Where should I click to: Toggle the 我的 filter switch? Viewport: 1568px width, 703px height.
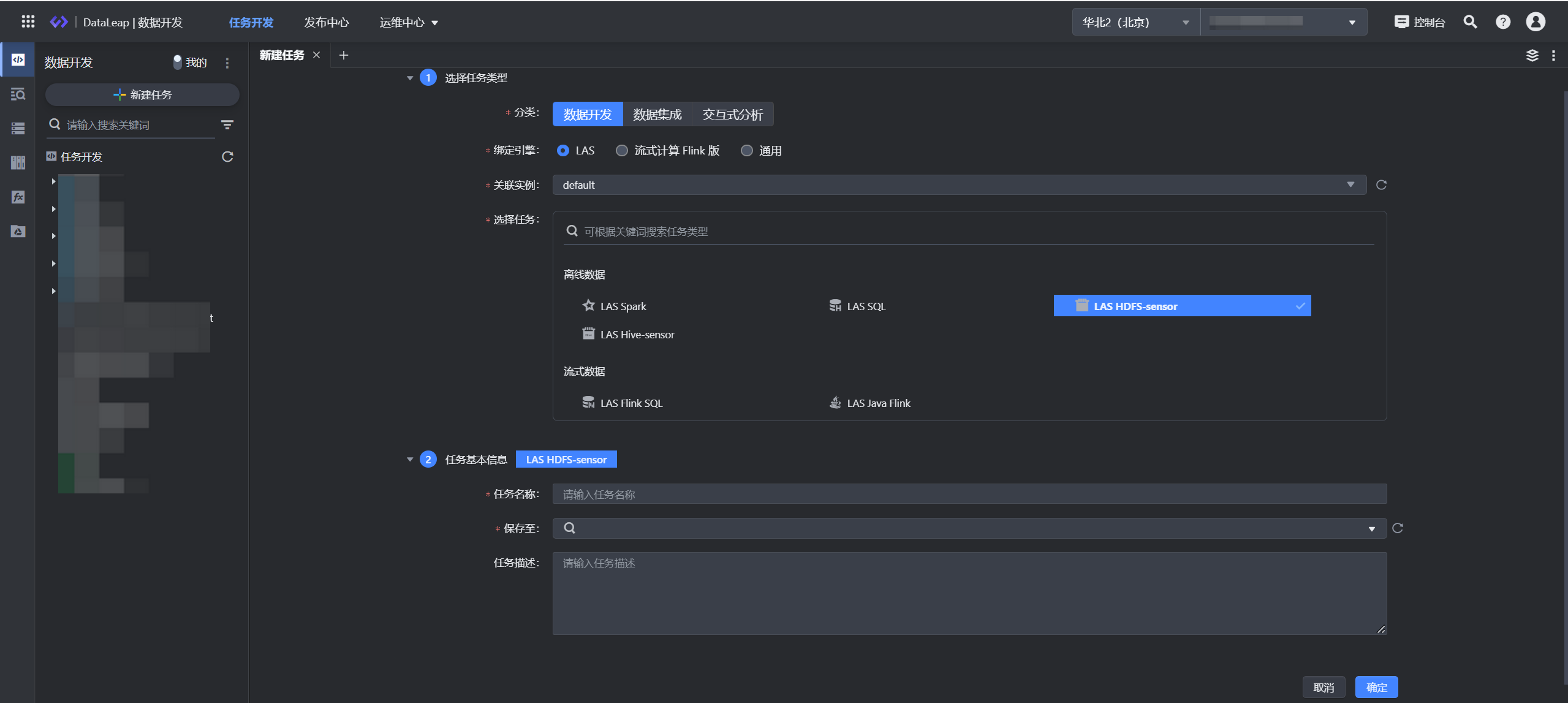[x=177, y=63]
